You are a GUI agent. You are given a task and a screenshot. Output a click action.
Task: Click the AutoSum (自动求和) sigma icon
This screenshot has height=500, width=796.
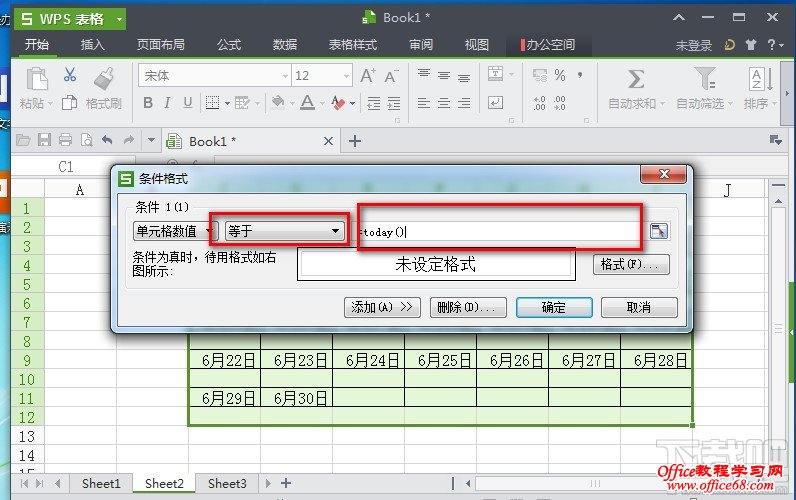(x=635, y=79)
